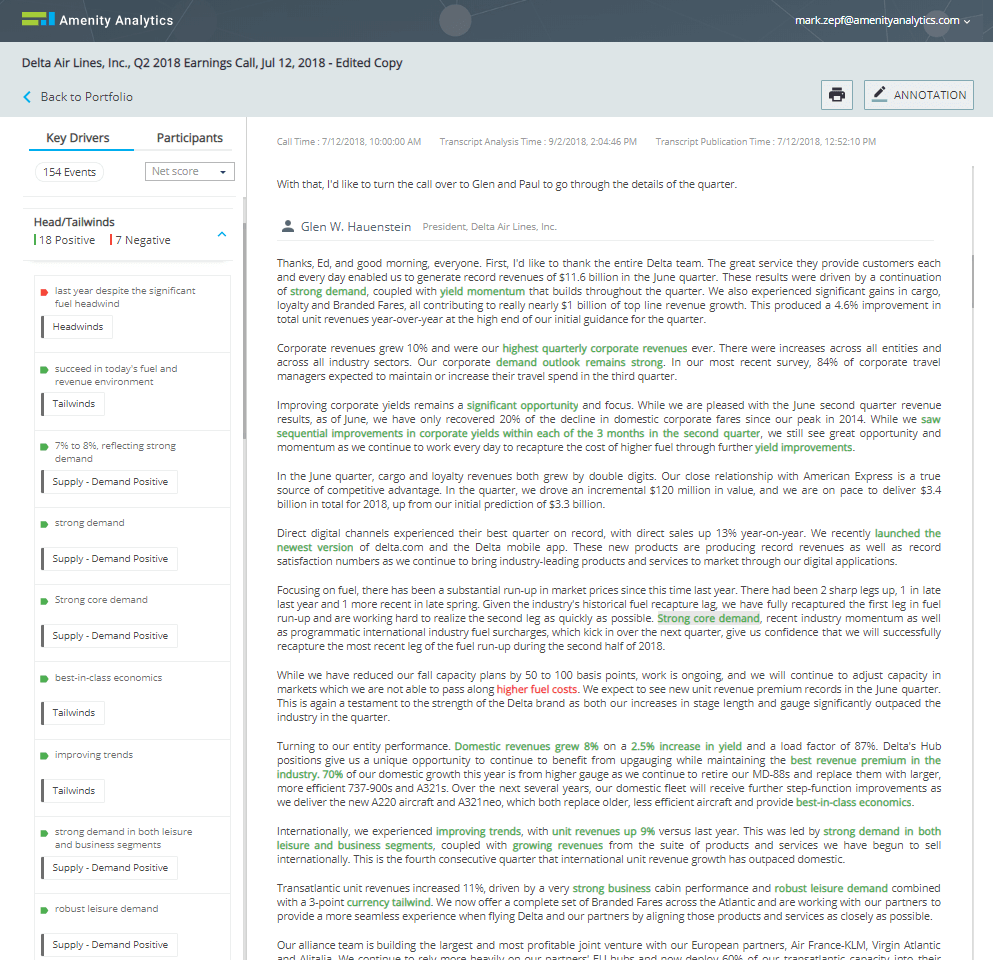Click highlighted 'unit revenues up 9%' phrase

point(604,831)
